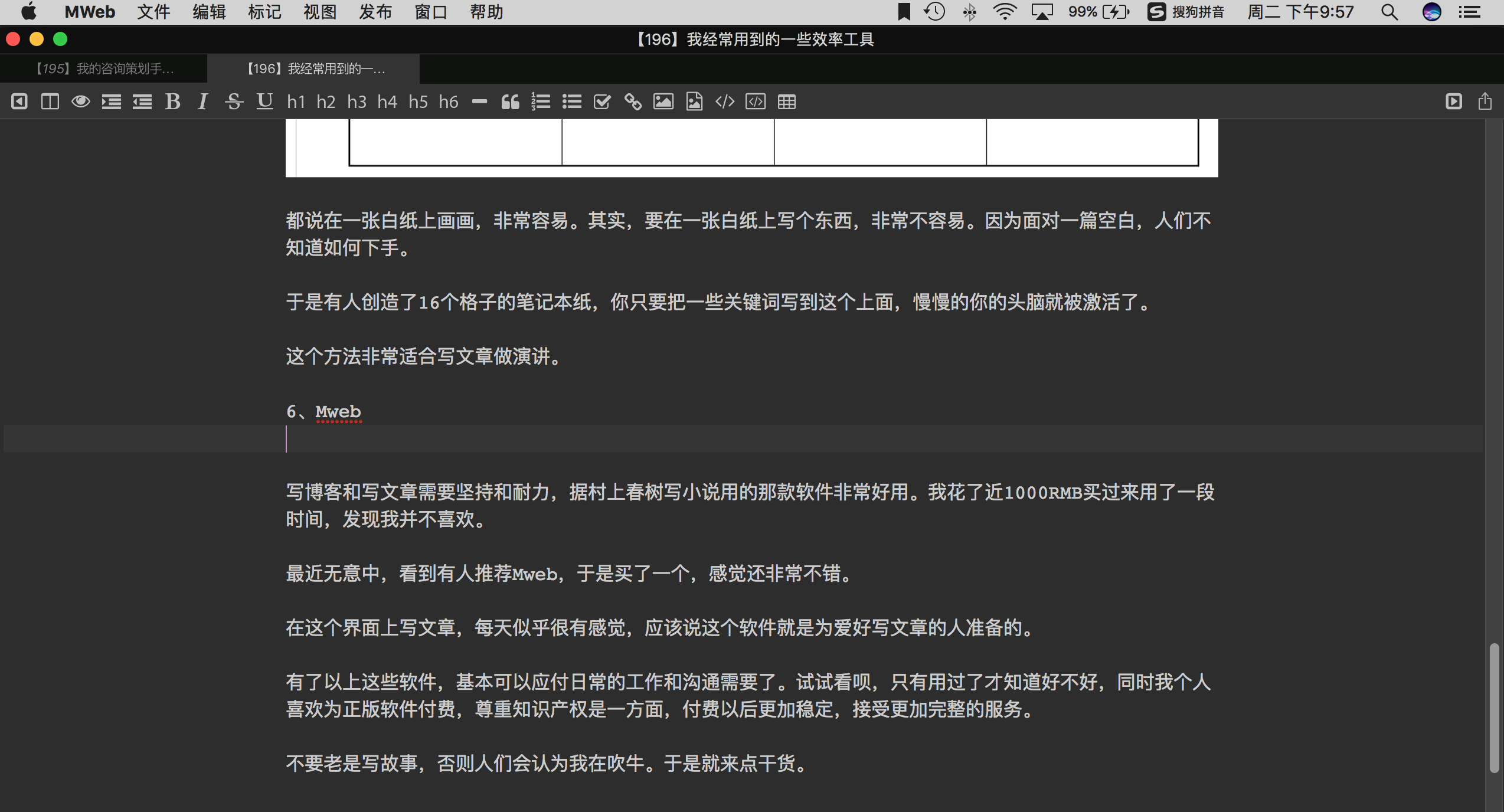This screenshot has height=812, width=1504.
Task: Insert a blockquote
Action: coord(510,102)
